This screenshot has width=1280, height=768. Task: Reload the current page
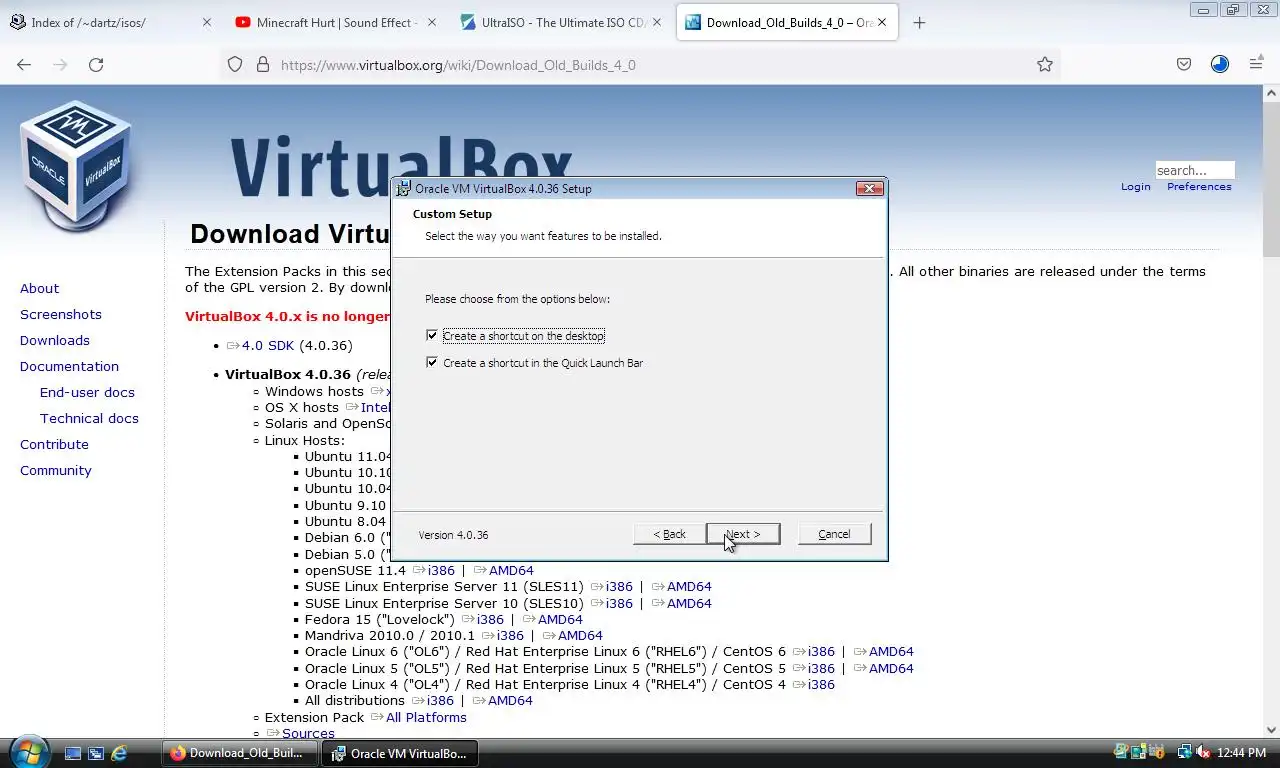[96, 64]
